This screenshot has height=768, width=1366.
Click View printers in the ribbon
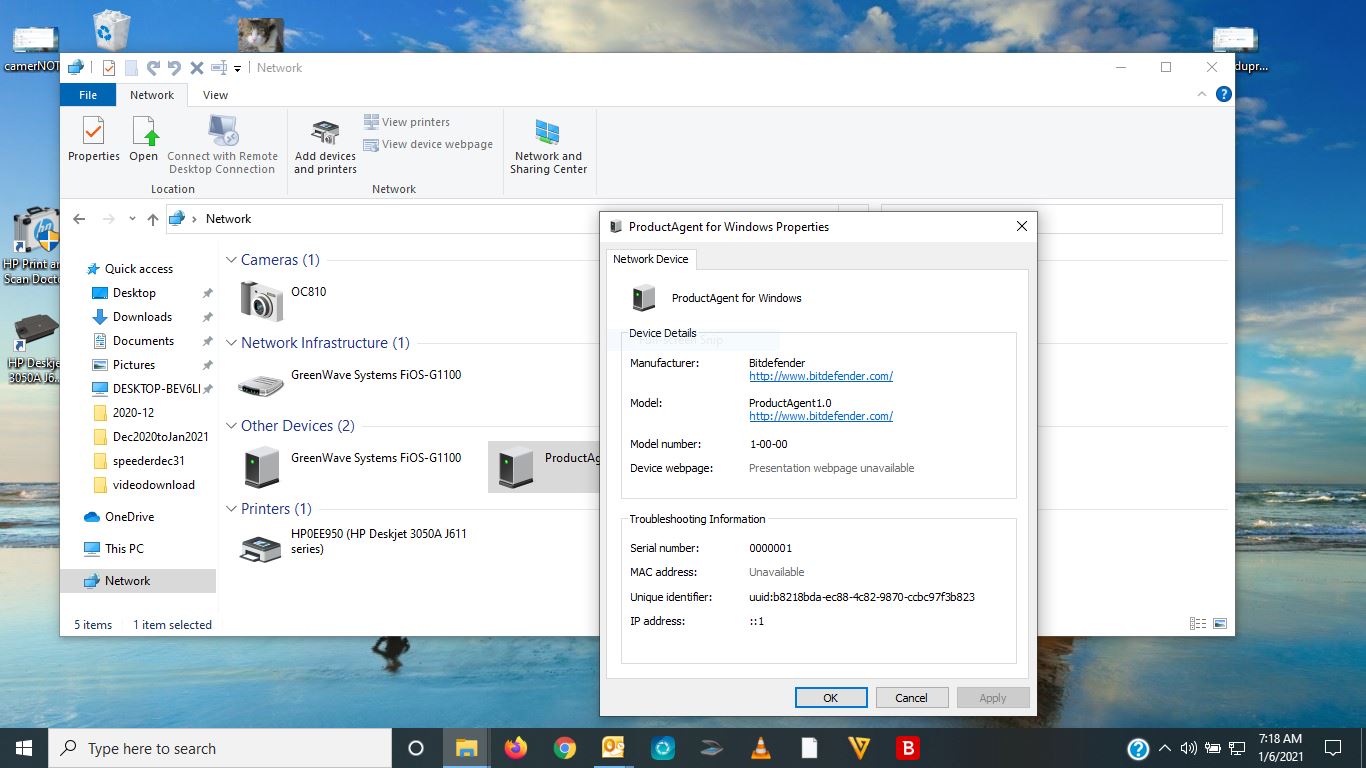coord(406,122)
